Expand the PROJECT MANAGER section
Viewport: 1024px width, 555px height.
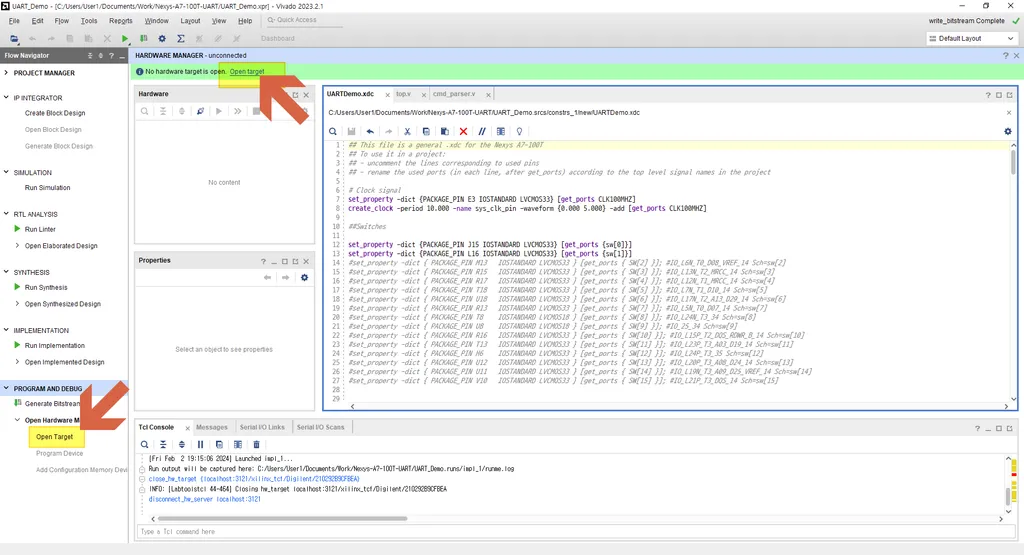click(x=7, y=72)
